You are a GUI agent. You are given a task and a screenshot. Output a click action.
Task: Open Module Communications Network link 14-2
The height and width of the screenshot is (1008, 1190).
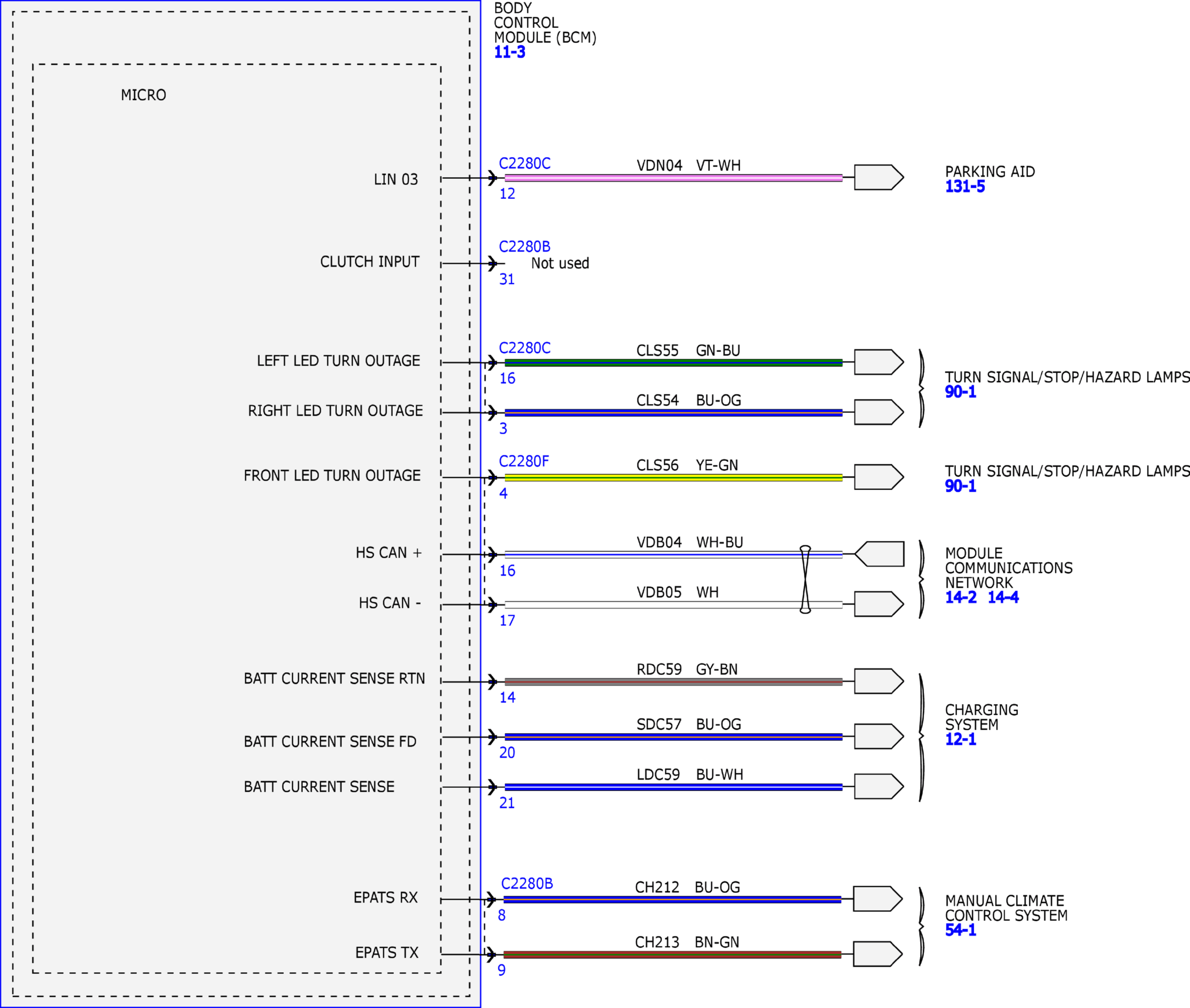[961, 598]
